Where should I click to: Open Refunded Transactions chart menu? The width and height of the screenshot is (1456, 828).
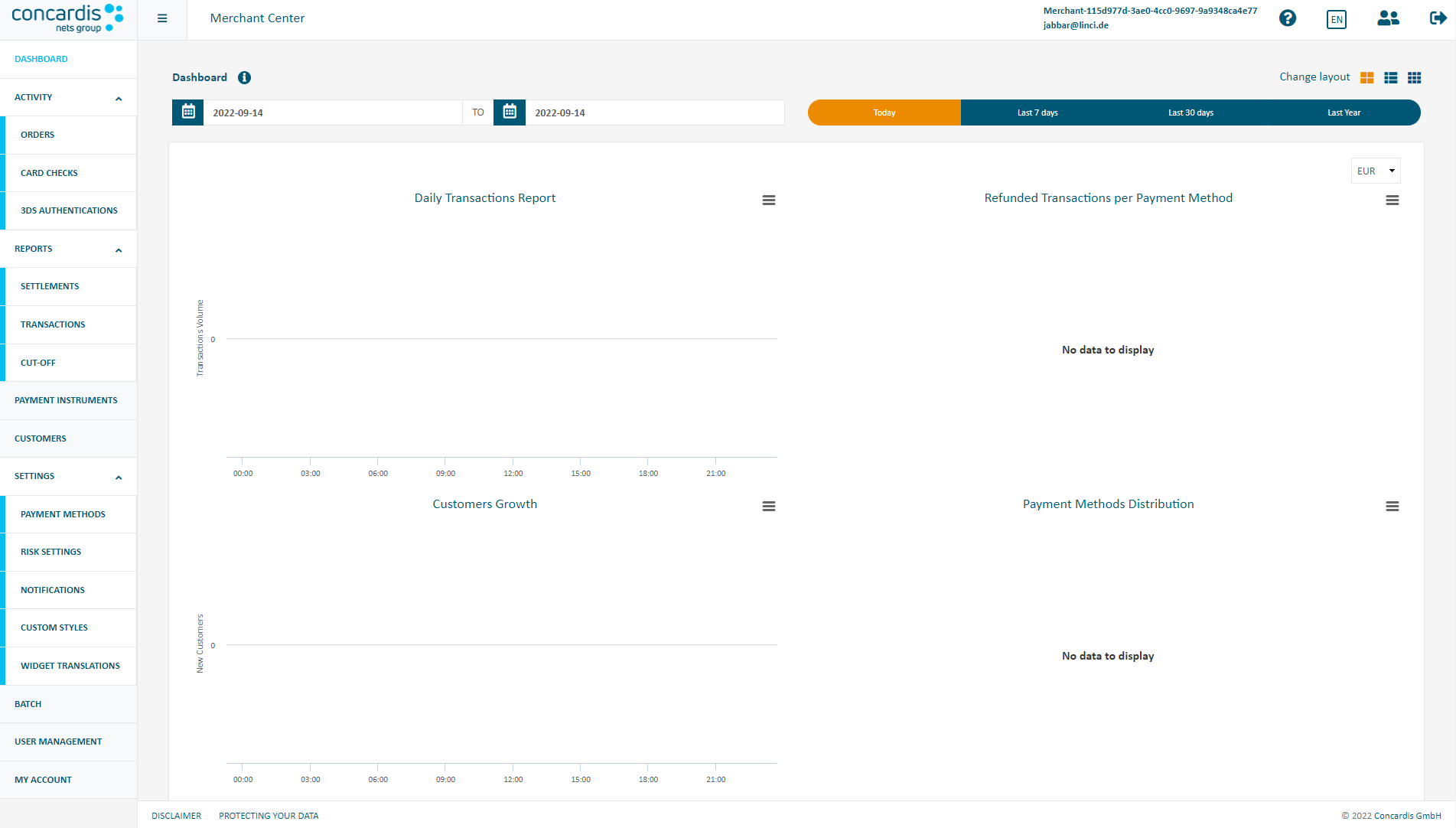1392,200
